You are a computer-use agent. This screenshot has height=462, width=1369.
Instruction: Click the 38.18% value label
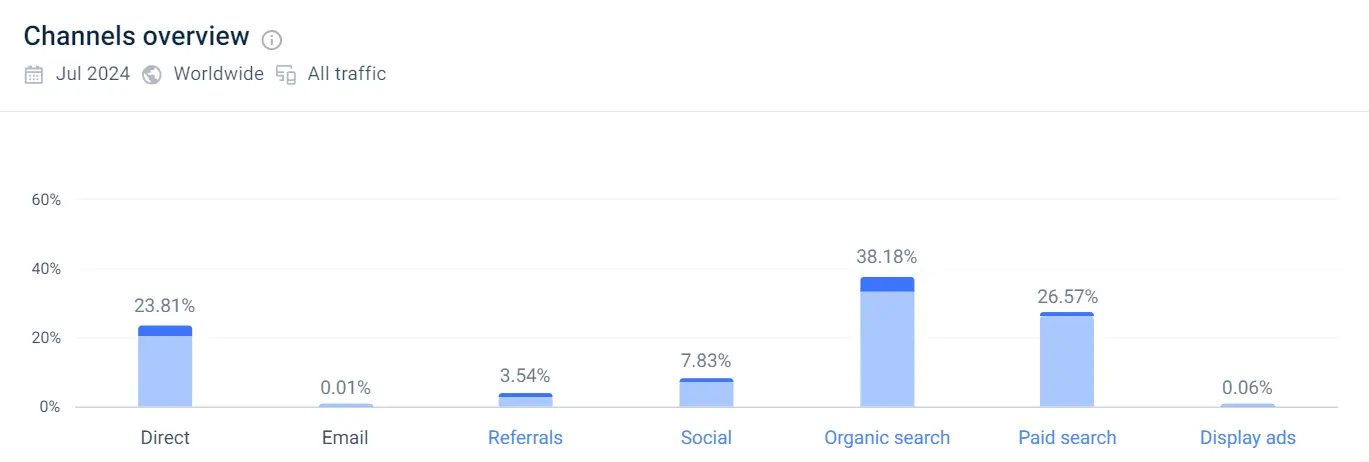887,257
